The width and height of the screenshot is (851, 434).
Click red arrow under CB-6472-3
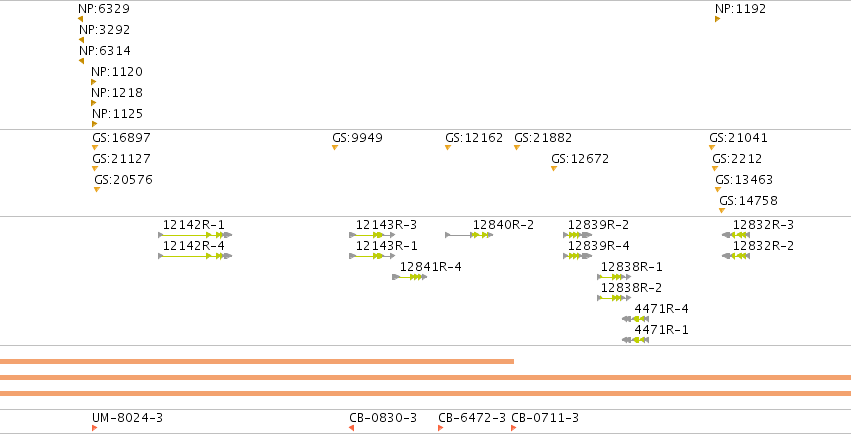[441, 428]
